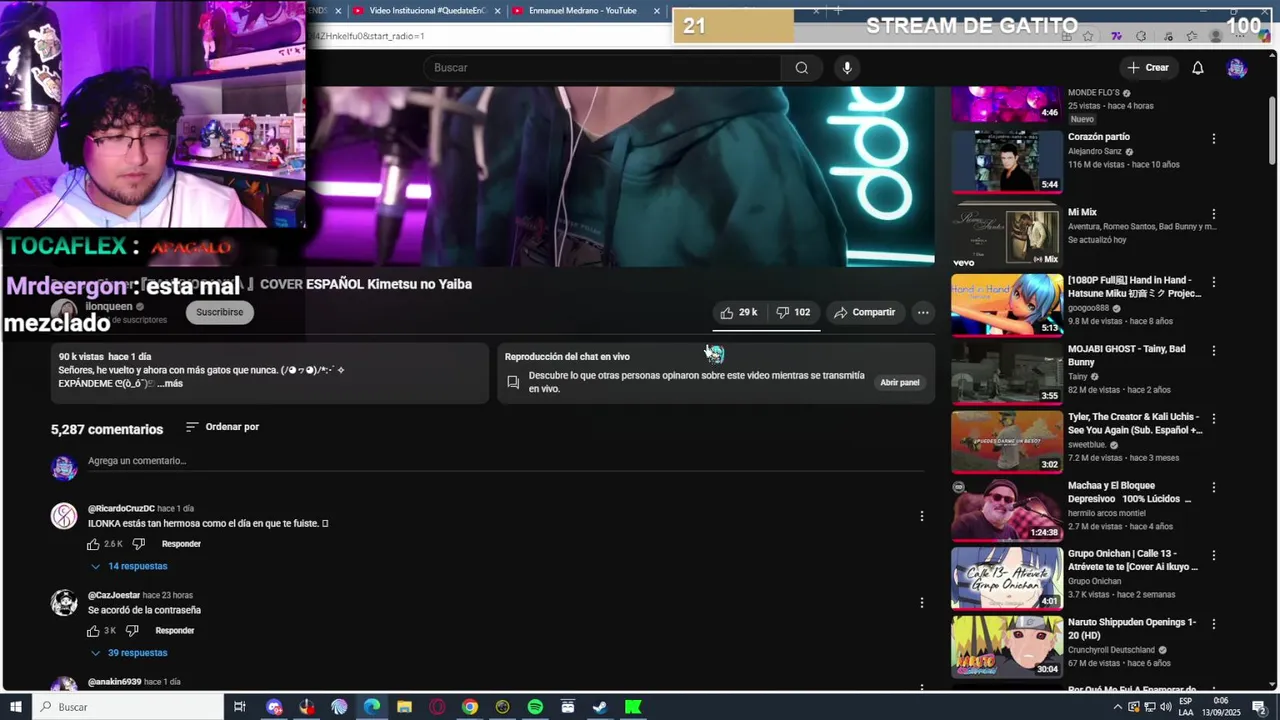Open Opera browser from the taskbar
This screenshot has width=1280, height=720.
point(437,707)
